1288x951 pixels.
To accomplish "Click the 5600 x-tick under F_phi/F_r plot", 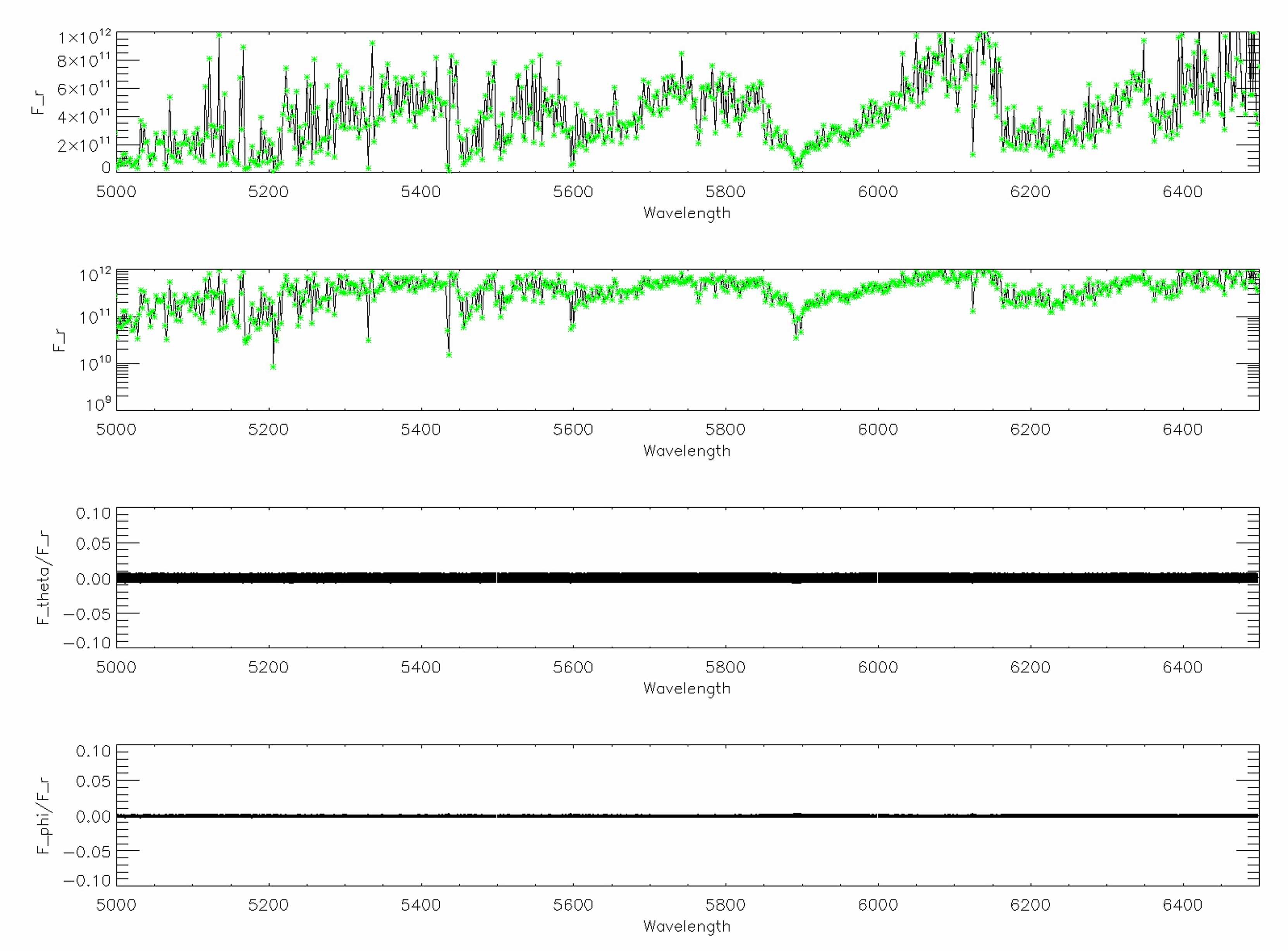I will click(x=573, y=905).
